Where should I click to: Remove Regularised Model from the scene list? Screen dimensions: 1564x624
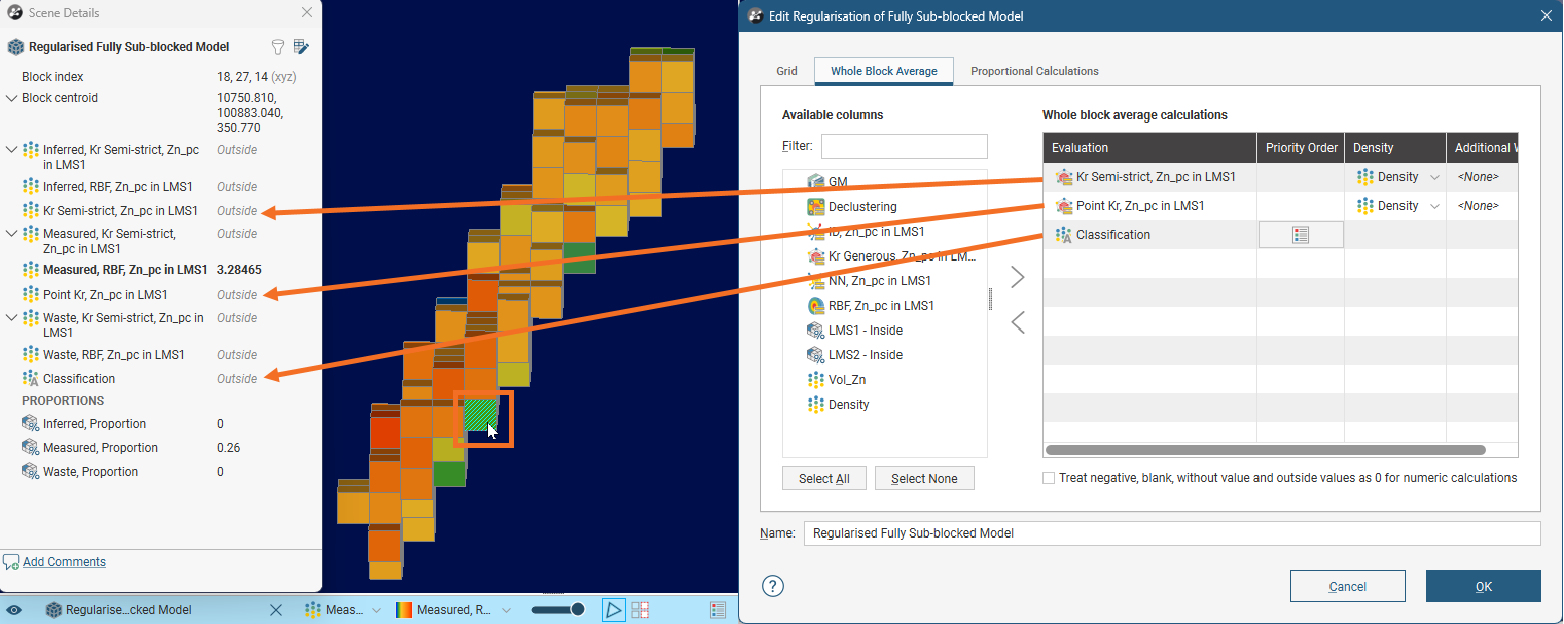click(277, 610)
